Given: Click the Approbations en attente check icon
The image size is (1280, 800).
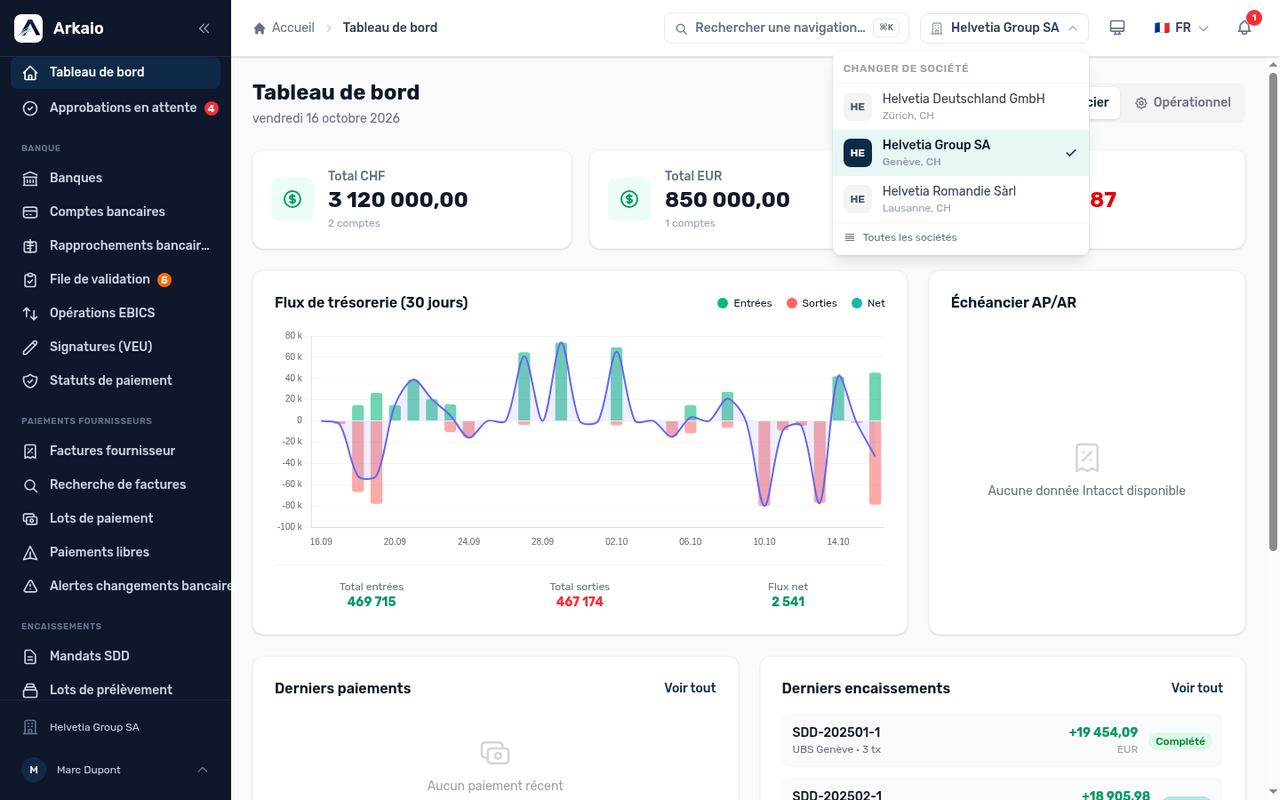Looking at the screenshot, I should coord(30,108).
